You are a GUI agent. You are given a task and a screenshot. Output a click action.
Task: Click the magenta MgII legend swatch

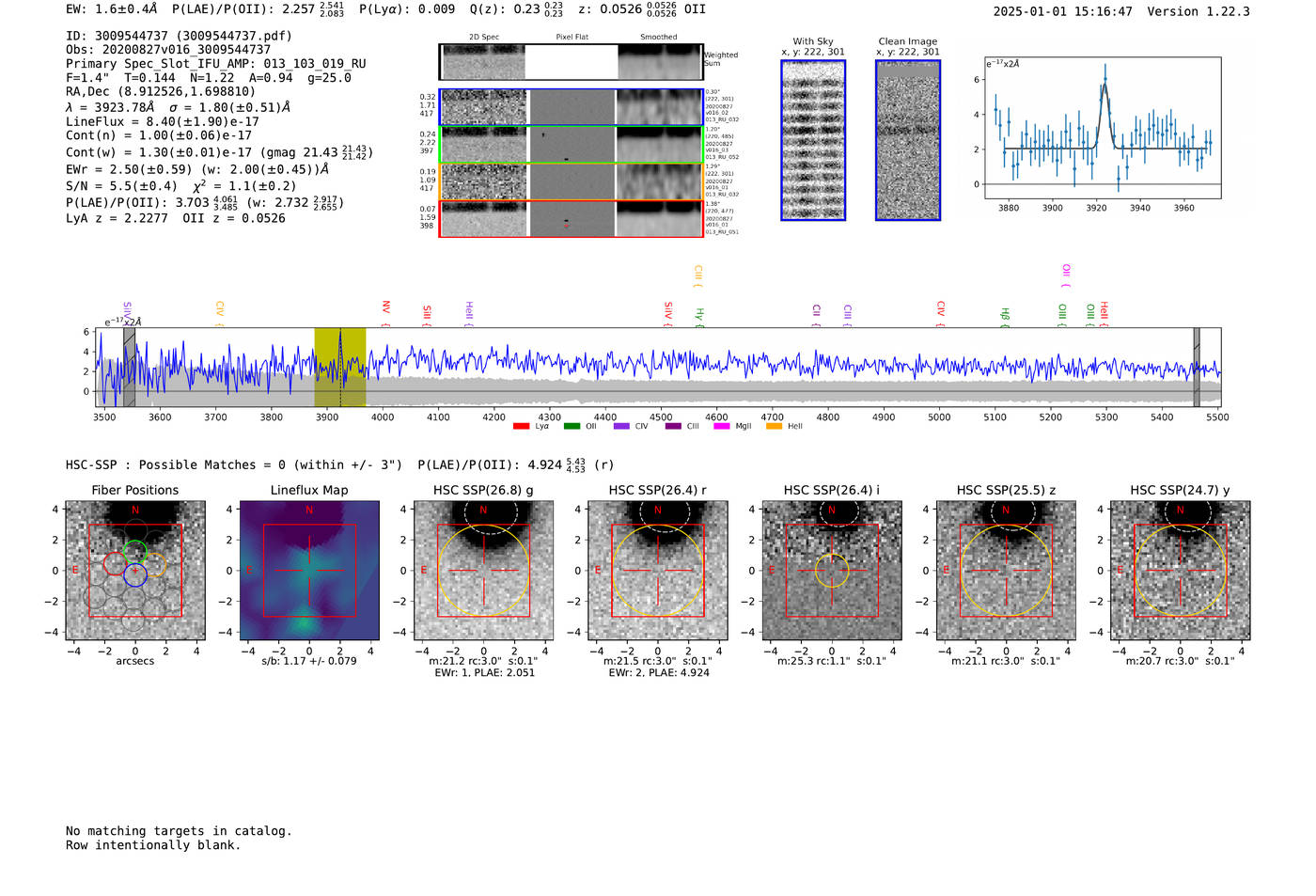pos(722,426)
